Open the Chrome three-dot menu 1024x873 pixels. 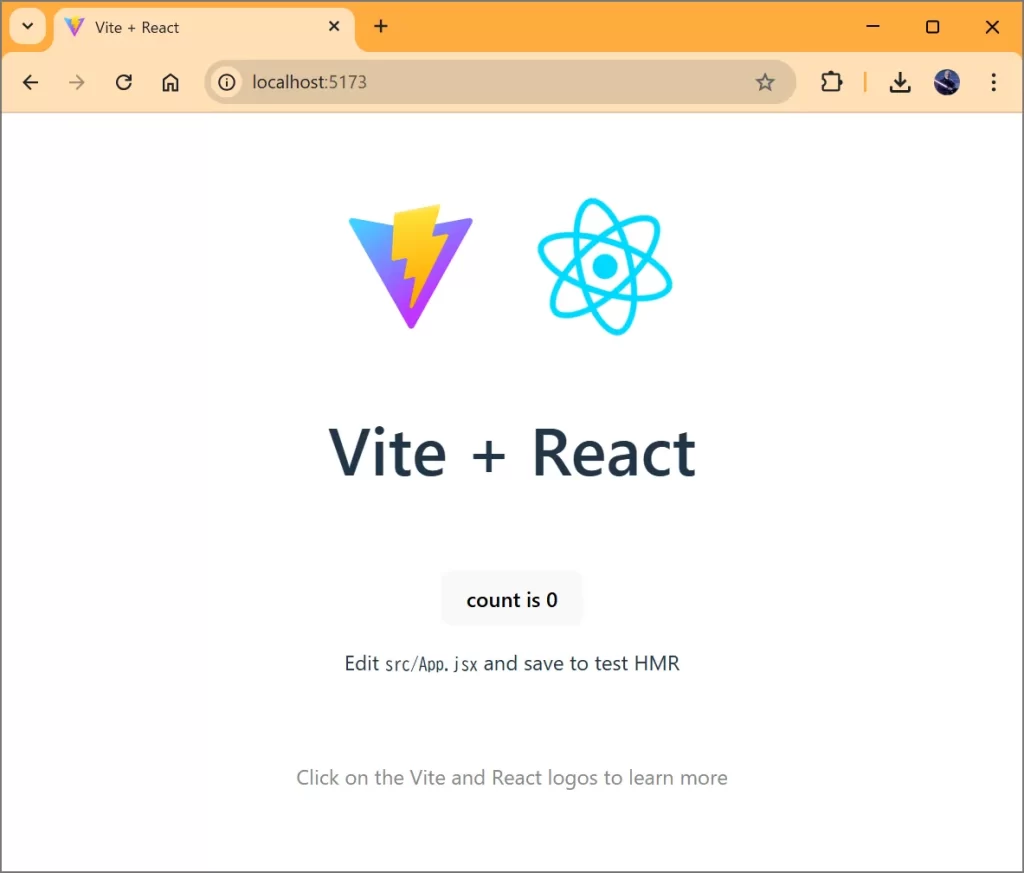[993, 82]
